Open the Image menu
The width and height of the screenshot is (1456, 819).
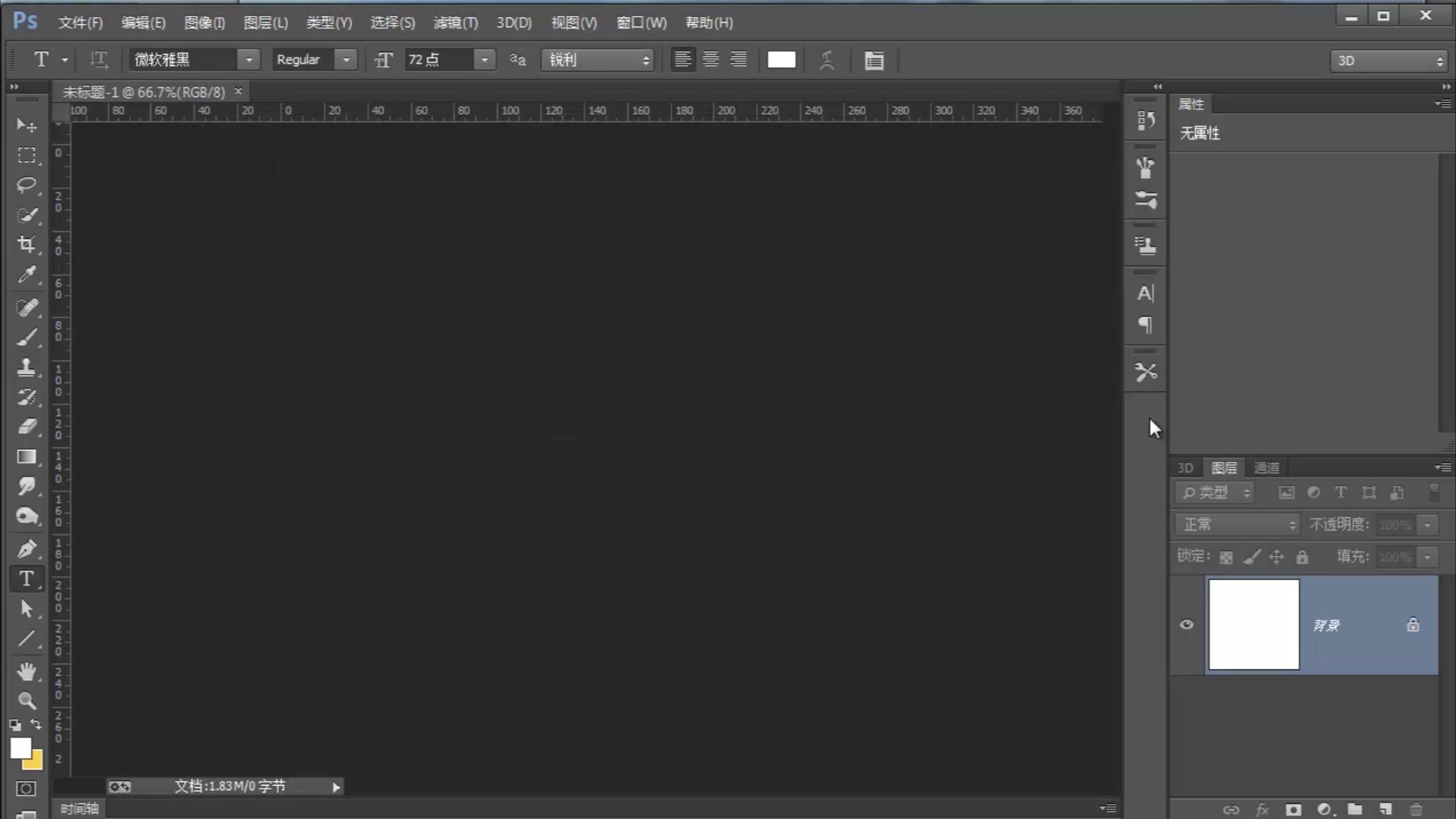(x=204, y=23)
